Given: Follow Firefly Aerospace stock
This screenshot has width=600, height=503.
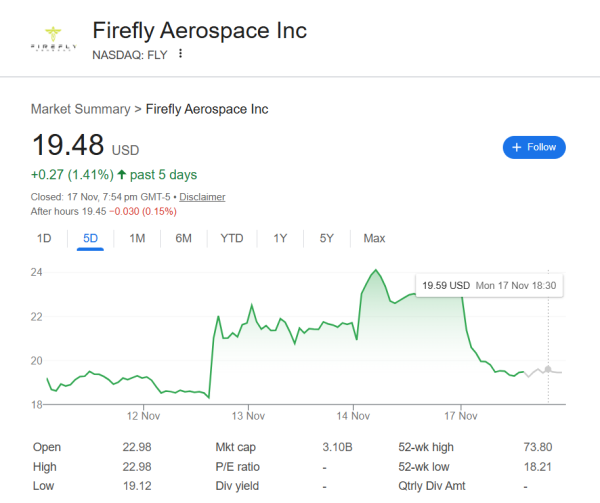Looking at the screenshot, I should click(x=534, y=147).
